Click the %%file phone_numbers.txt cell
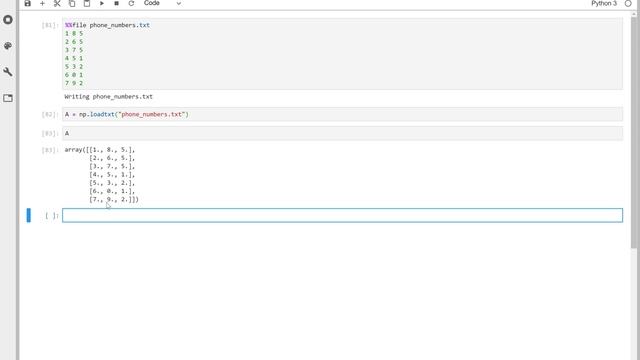640x360 pixels. tap(342, 54)
